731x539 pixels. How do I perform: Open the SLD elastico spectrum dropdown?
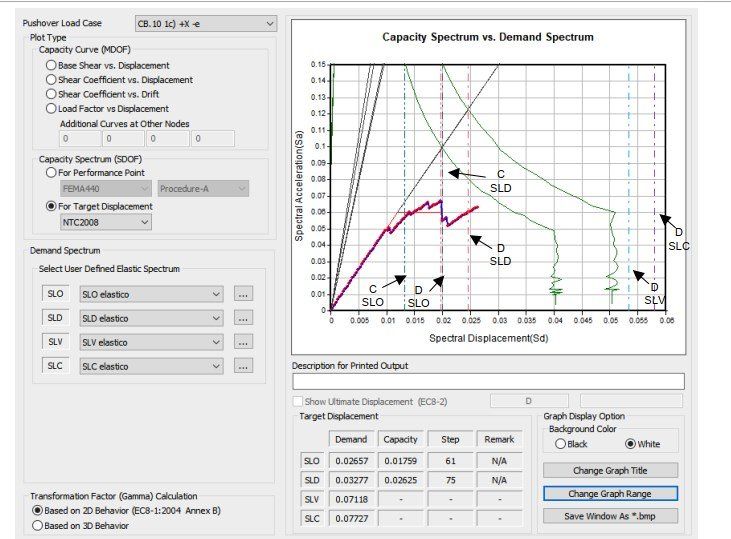click(x=151, y=318)
